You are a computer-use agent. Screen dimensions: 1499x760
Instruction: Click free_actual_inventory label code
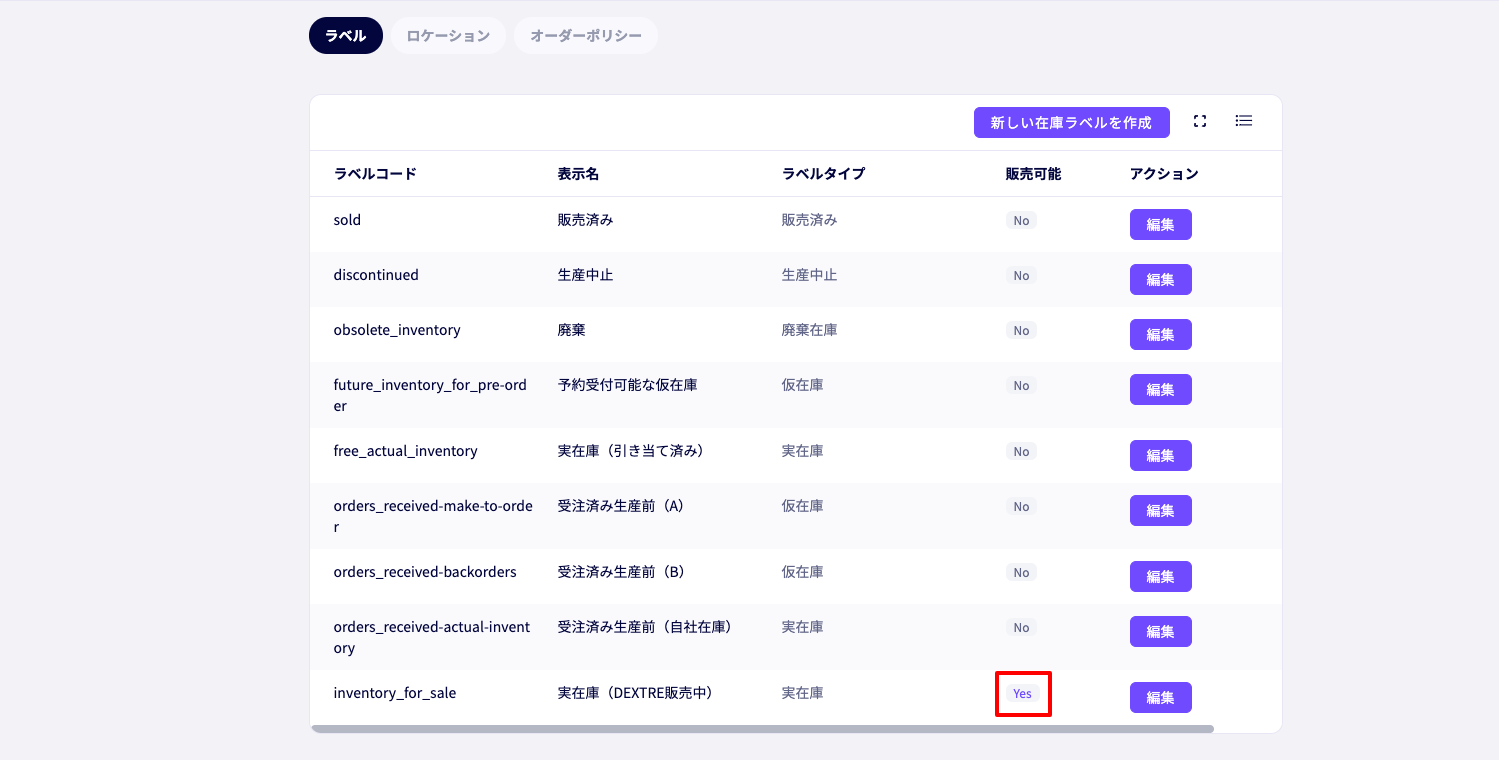click(405, 451)
